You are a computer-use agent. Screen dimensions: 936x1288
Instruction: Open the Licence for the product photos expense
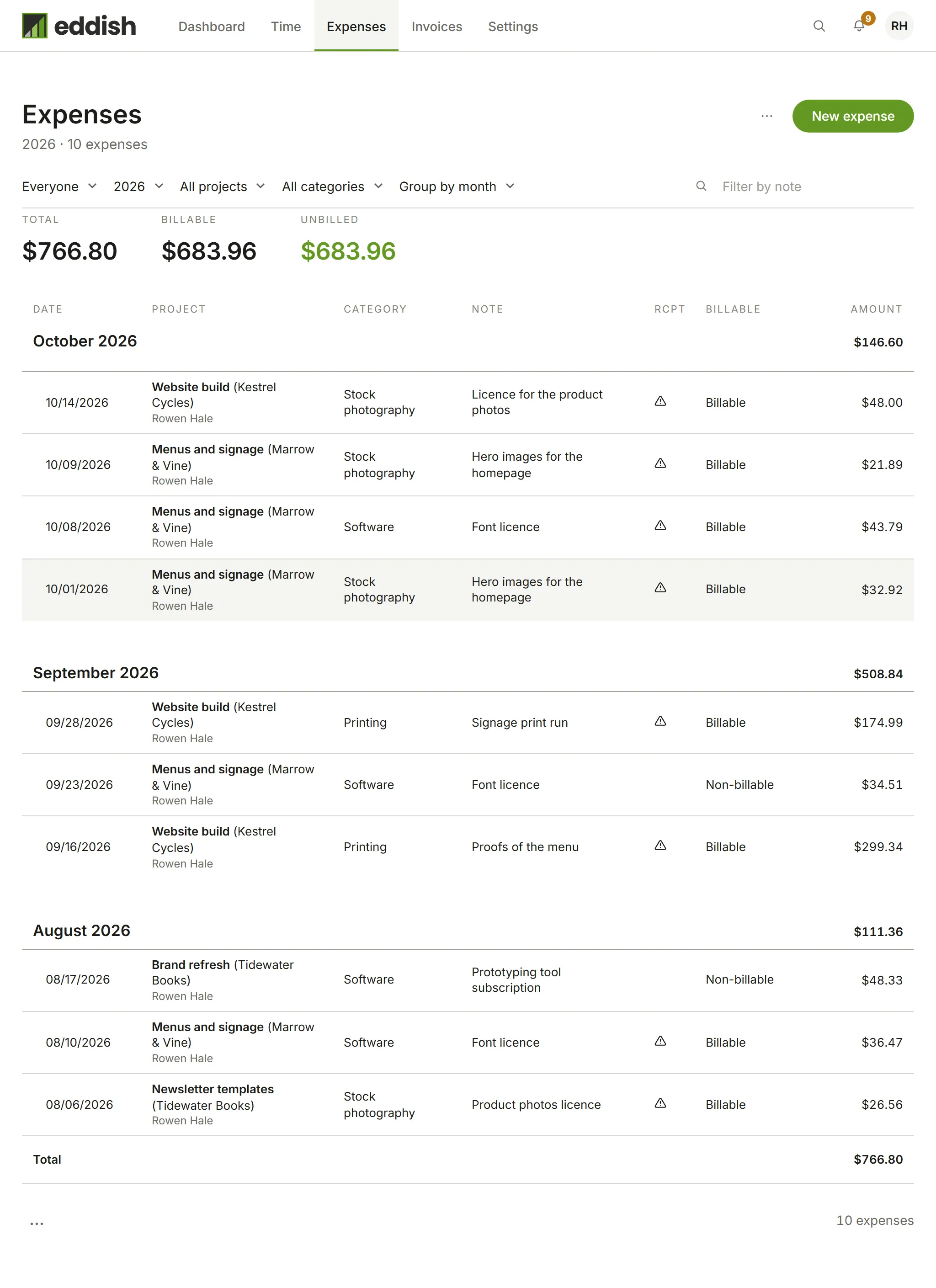[468, 403]
